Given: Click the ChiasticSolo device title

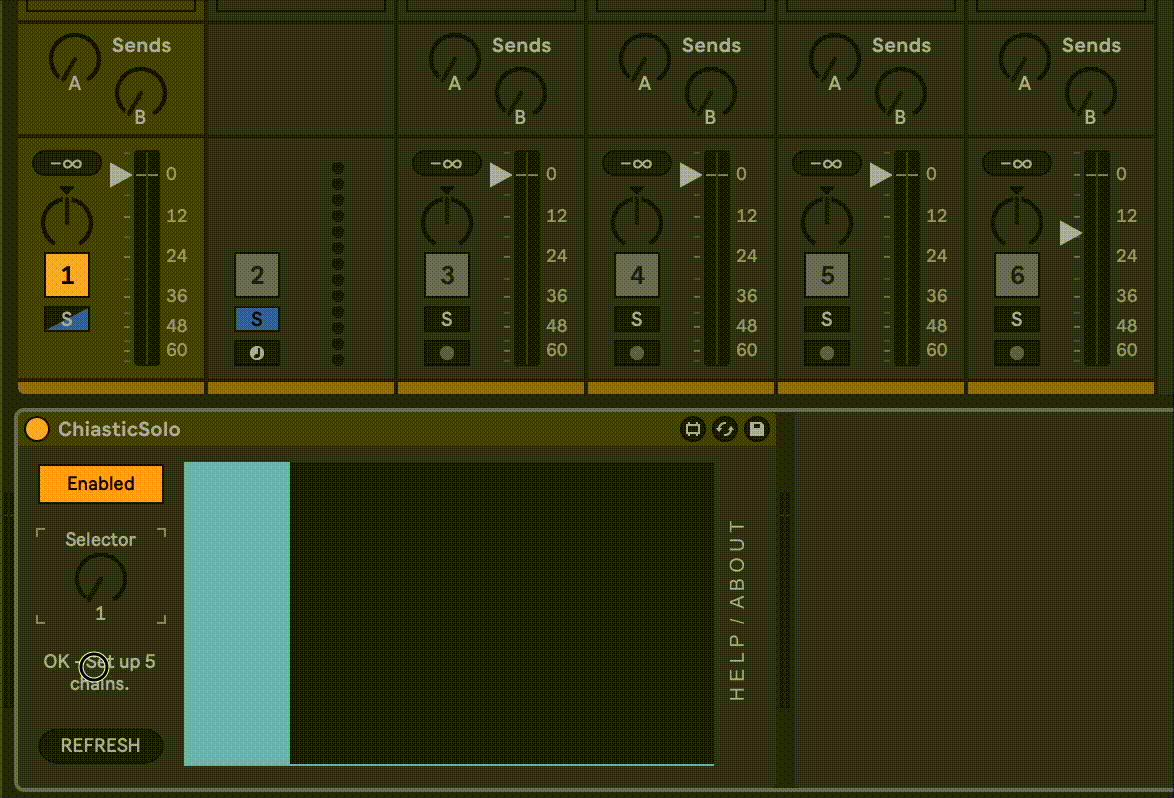Looking at the screenshot, I should [x=119, y=430].
